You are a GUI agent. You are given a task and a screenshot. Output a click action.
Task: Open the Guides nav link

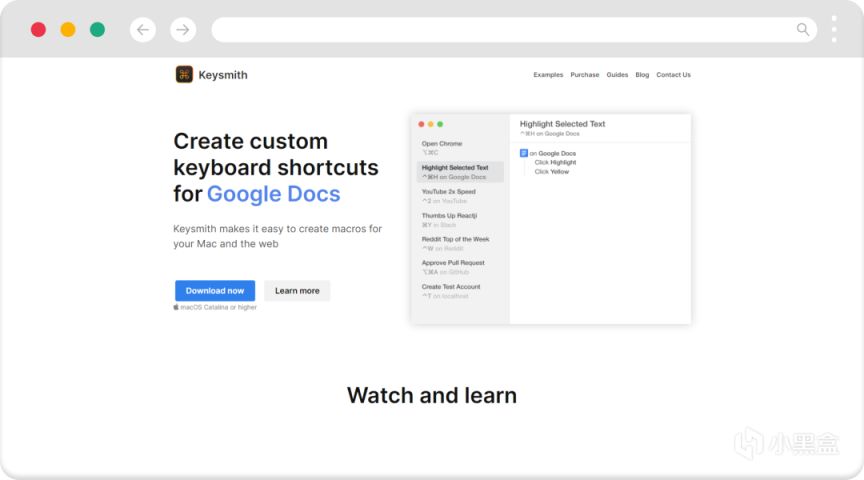point(617,75)
